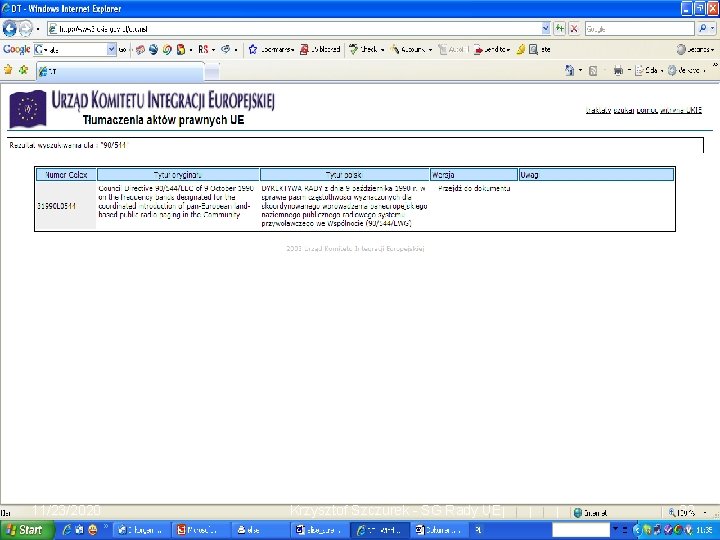Click the browser Back arrow button
The width and height of the screenshot is (720, 540).
click(9, 28)
